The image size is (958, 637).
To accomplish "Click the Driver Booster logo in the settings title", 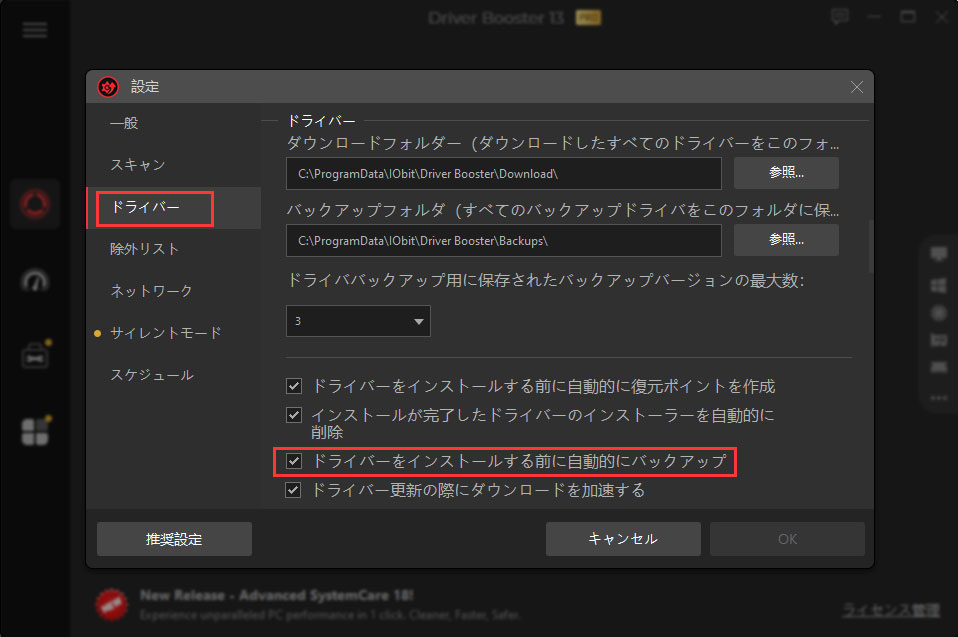I will 108,87.
